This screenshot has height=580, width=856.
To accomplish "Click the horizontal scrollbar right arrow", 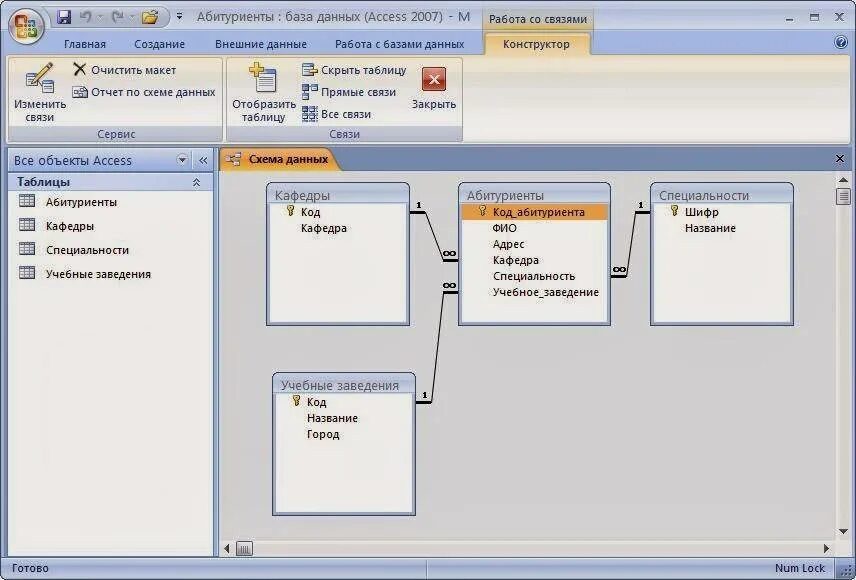I will coord(827,548).
